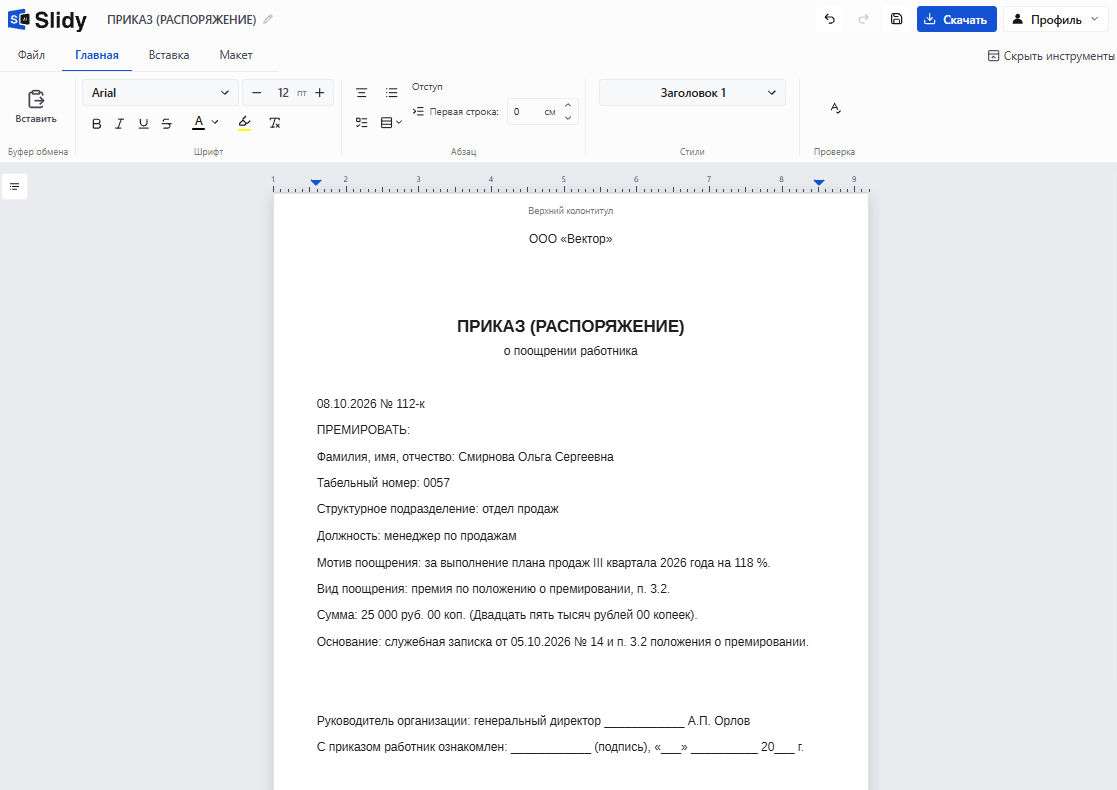
Task: Decrease font size with the minus button
Action: coord(256,93)
